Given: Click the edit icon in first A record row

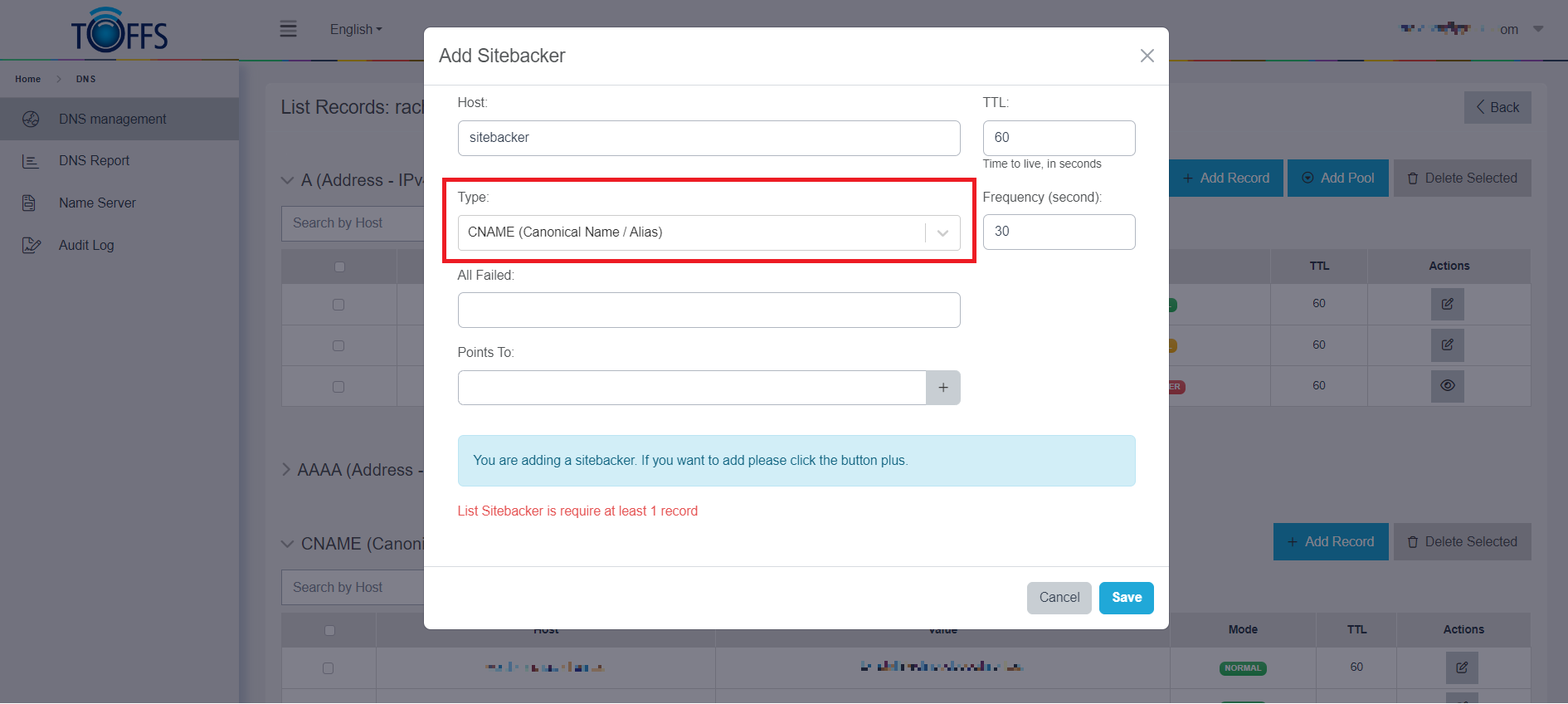Looking at the screenshot, I should click(x=1447, y=305).
